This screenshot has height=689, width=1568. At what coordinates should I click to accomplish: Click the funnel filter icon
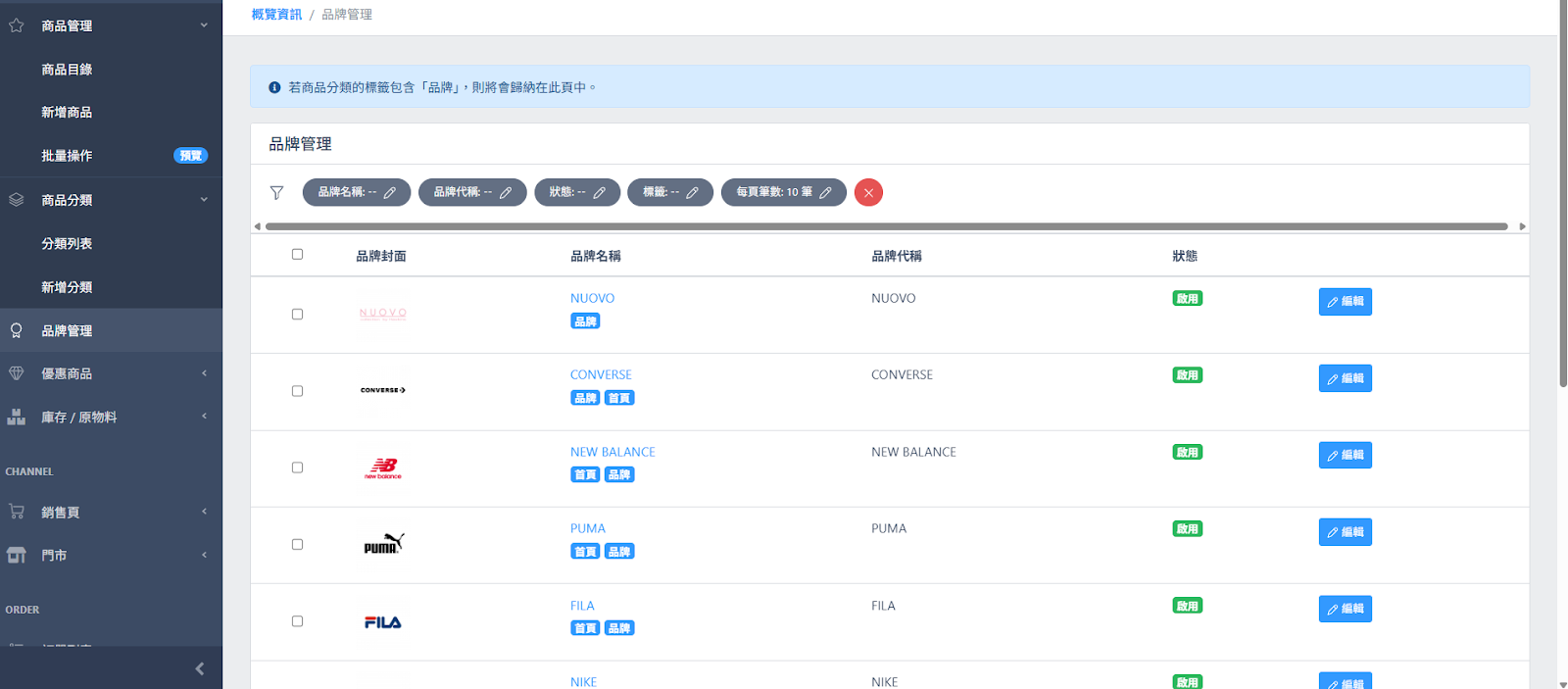[277, 192]
